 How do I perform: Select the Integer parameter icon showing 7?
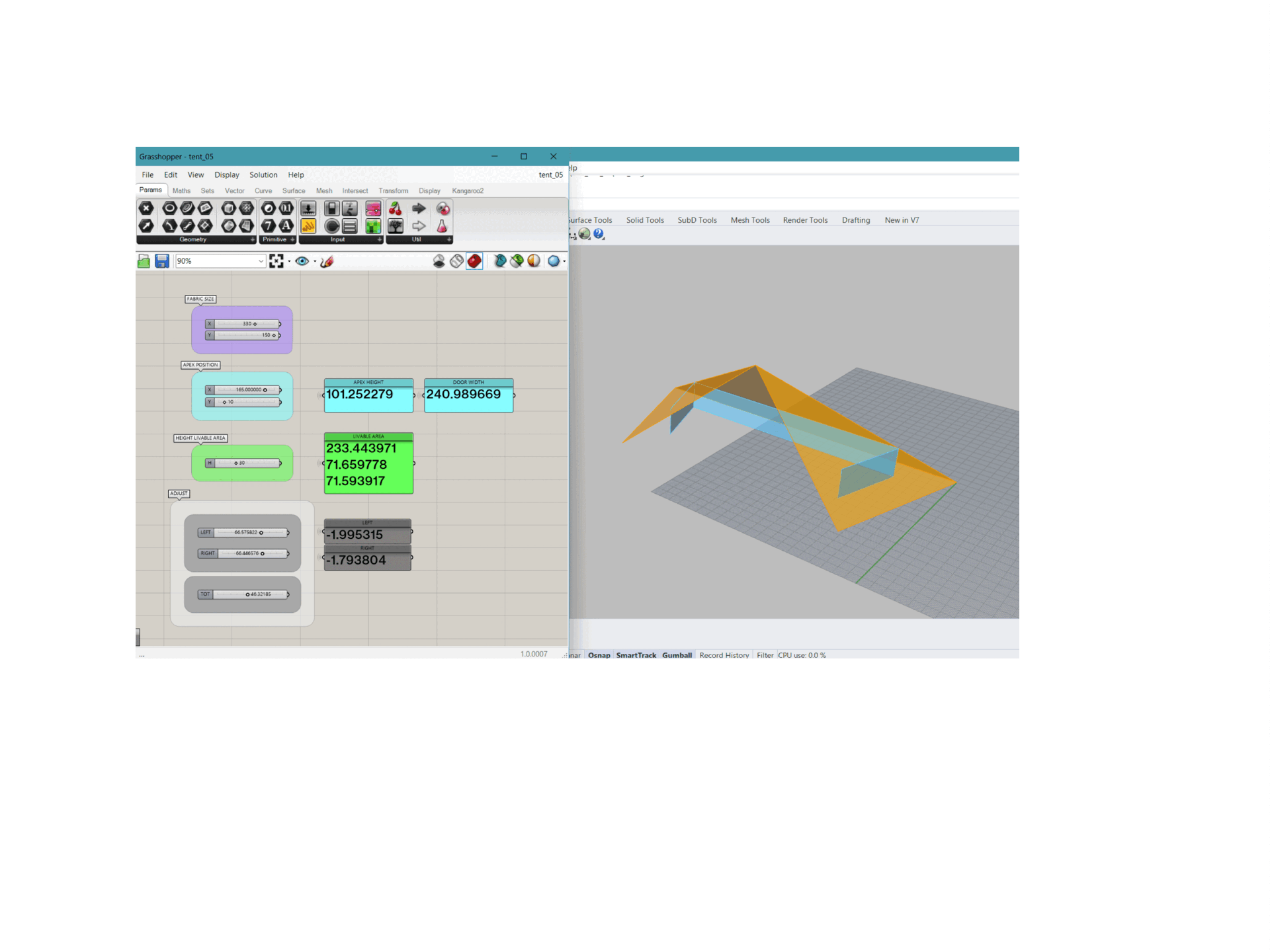click(268, 226)
